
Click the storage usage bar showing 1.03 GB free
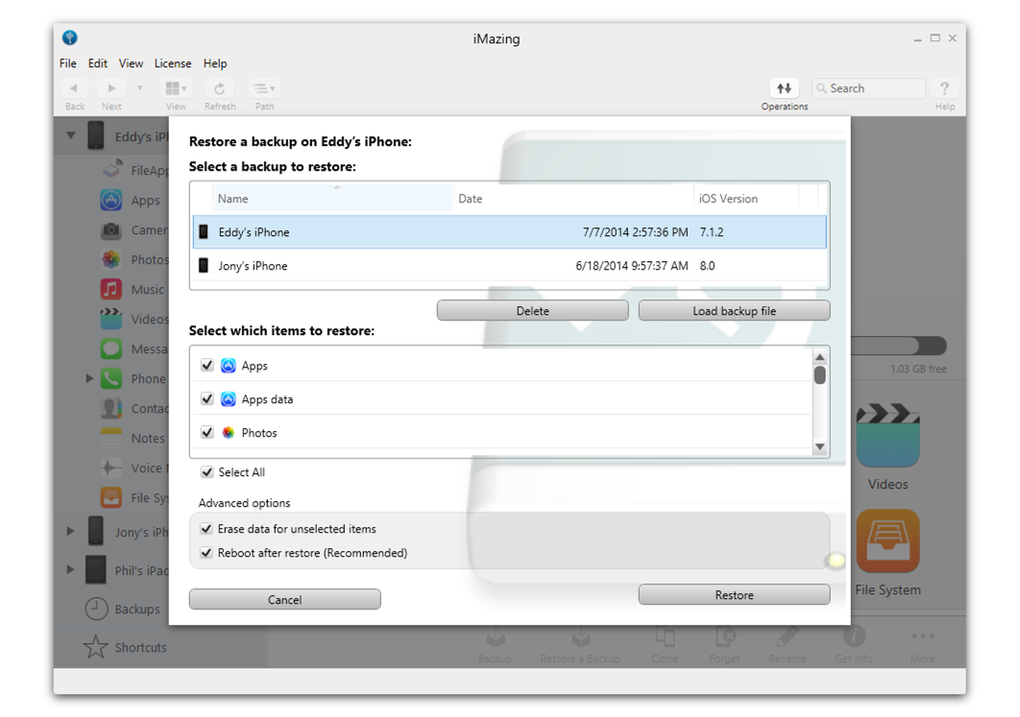tap(898, 345)
